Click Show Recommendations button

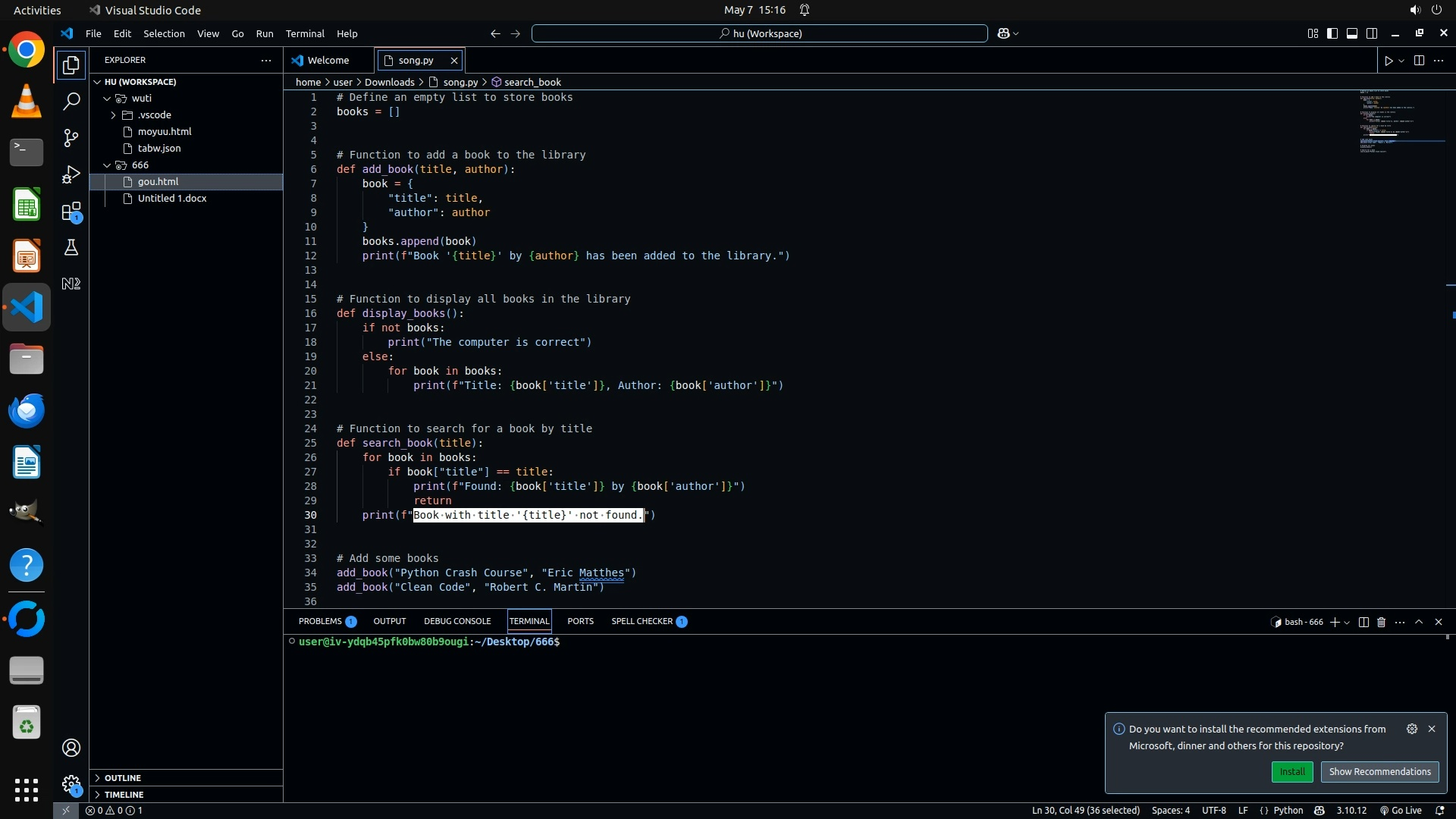tap(1379, 772)
